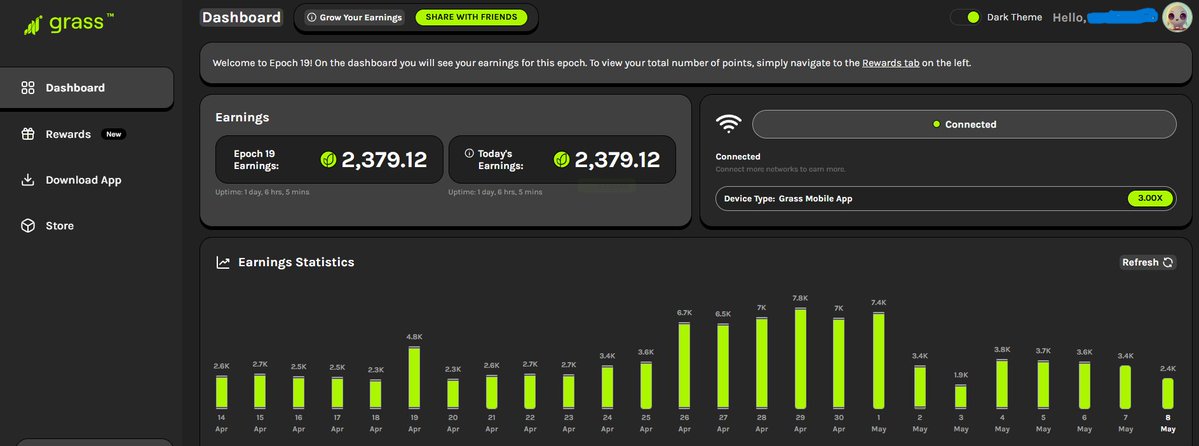Select the 21 Apr bar showing 2.6K
The image size is (1199, 446).
click(x=492, y=392)
